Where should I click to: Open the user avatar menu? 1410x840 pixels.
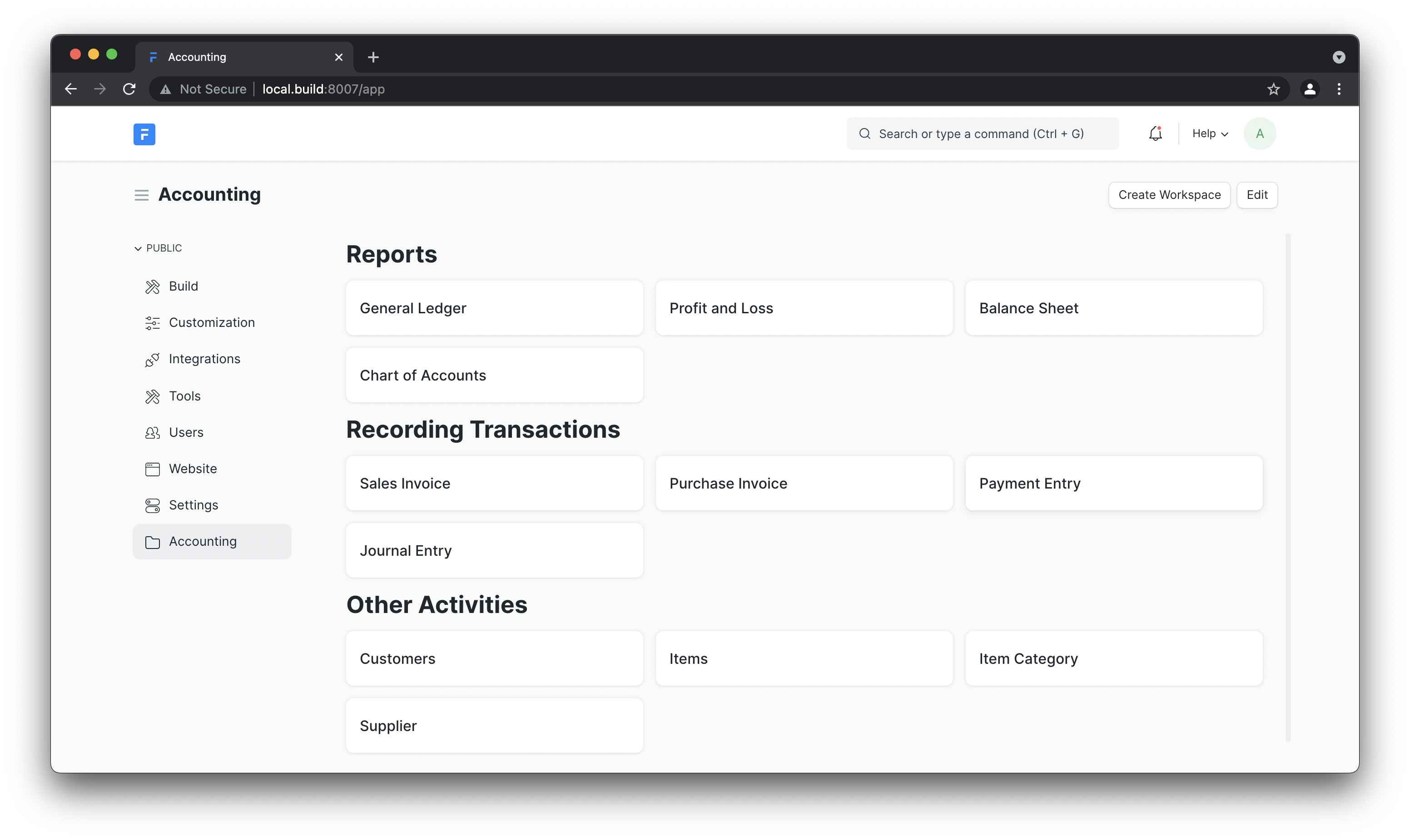click(1259, 134)
